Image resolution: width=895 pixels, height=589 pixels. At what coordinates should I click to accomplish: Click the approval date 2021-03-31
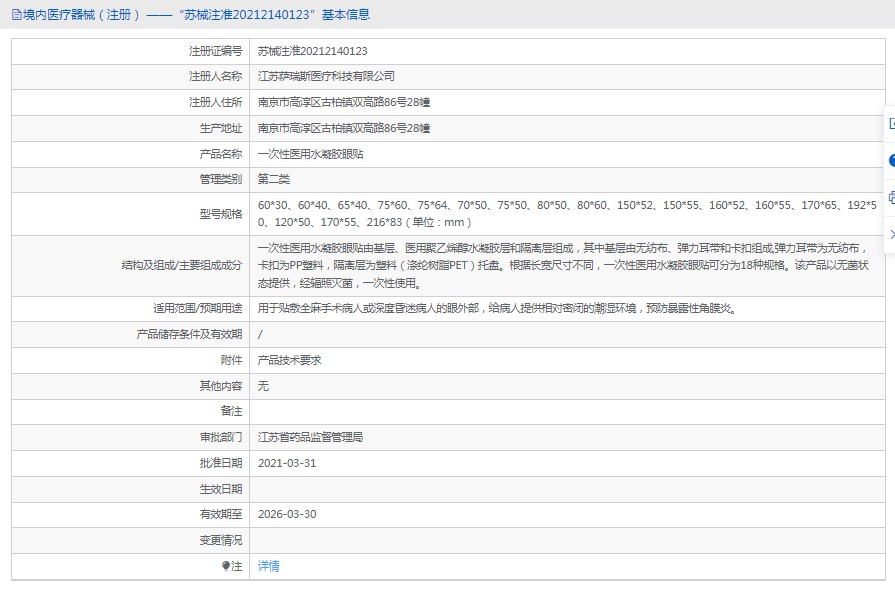pyautogui.click(x=287, y=463)
